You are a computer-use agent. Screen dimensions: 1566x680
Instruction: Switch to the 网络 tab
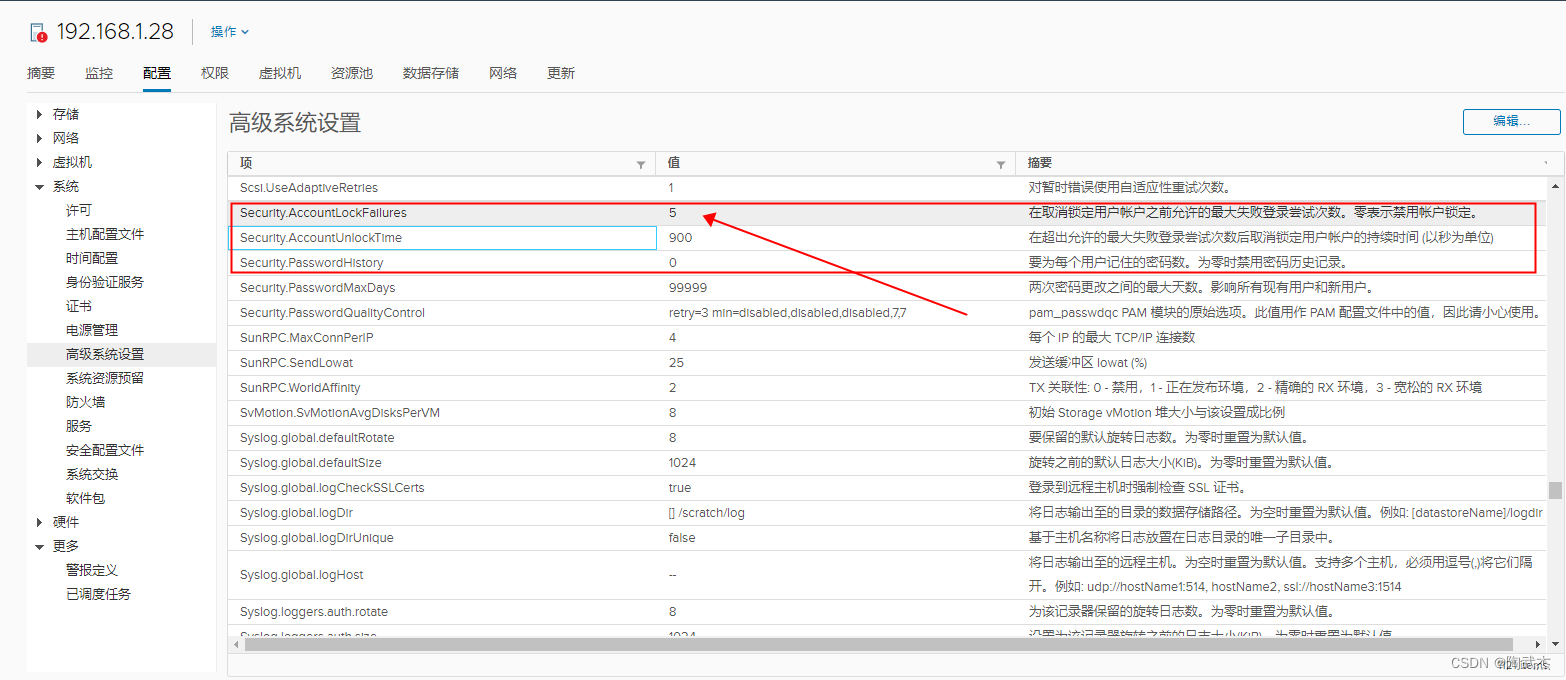pyautogui.click(x=503, y=73)
